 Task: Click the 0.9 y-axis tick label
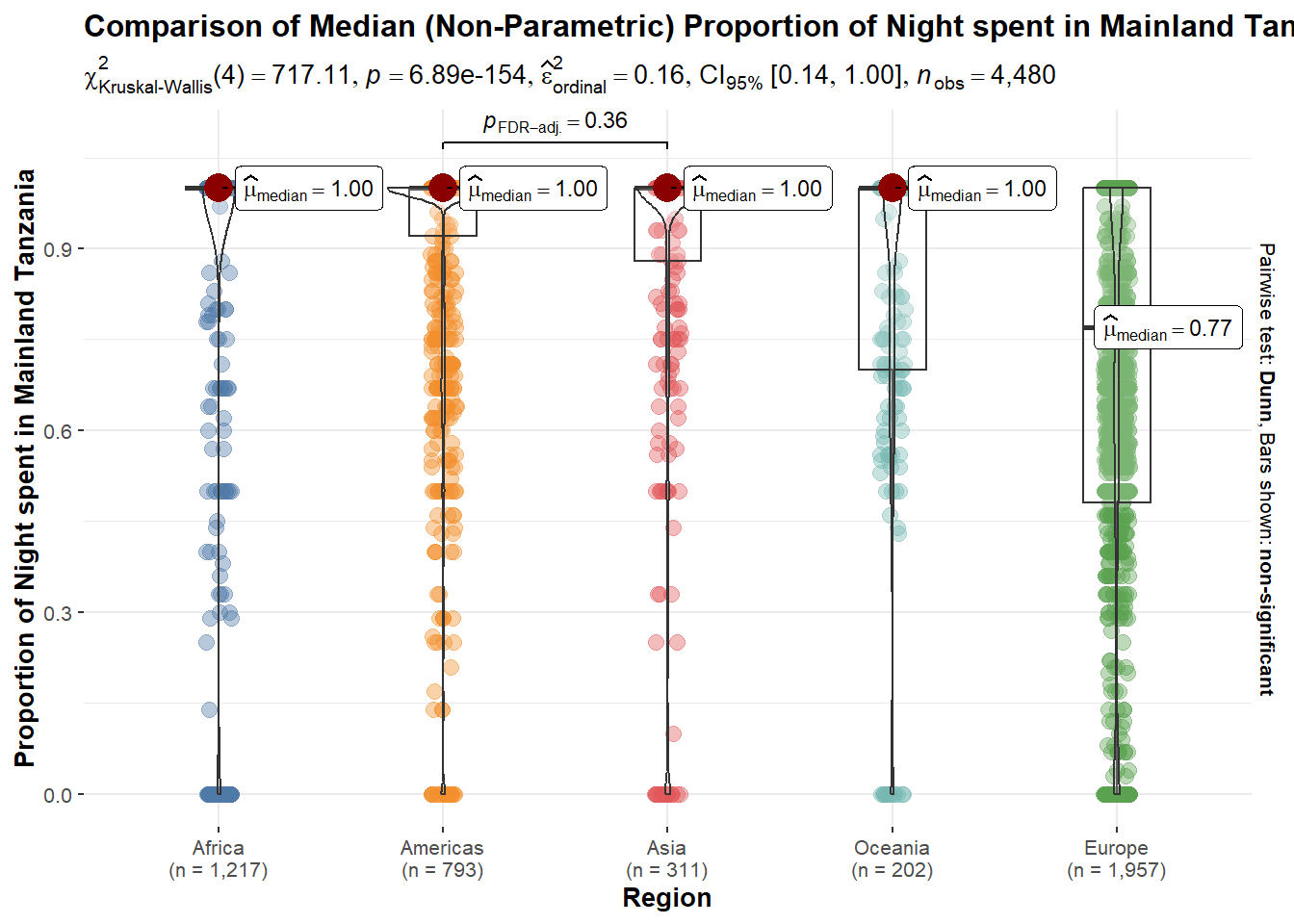pos(58,249)
